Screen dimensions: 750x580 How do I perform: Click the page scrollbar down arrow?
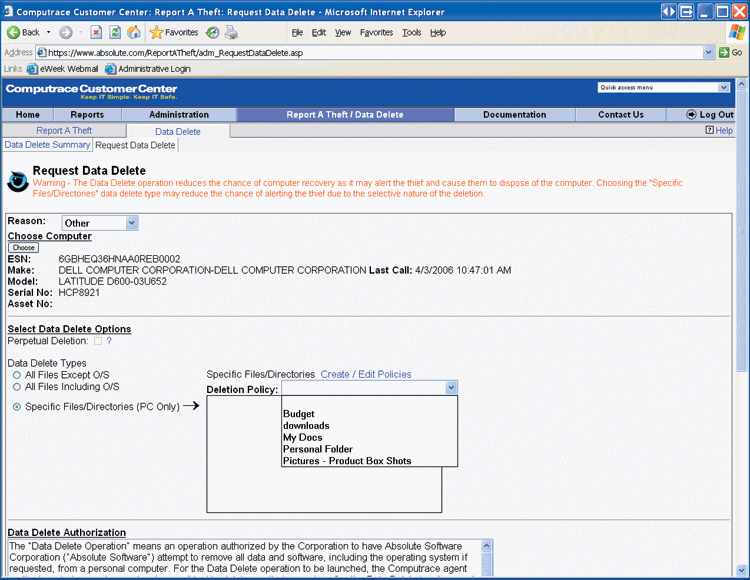coord(742,570)
